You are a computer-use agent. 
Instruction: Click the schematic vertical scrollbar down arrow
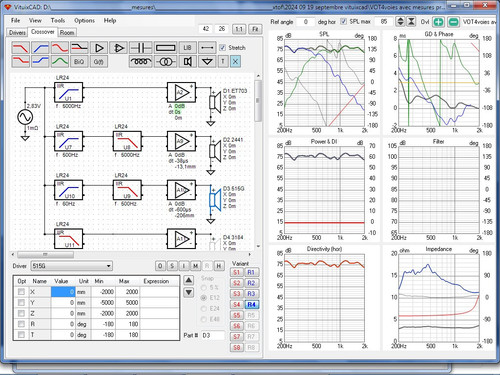(x=258, y=246)
